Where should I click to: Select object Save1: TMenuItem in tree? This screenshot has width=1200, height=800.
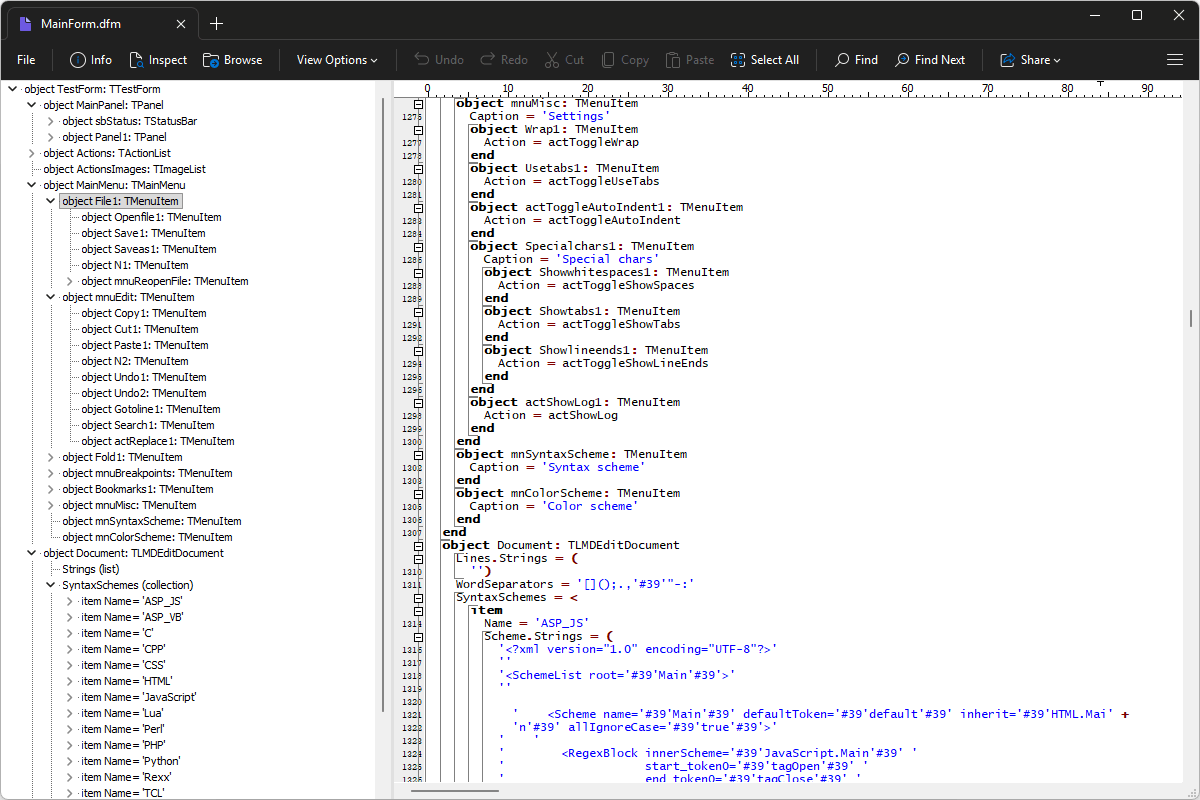coord(143,233)
